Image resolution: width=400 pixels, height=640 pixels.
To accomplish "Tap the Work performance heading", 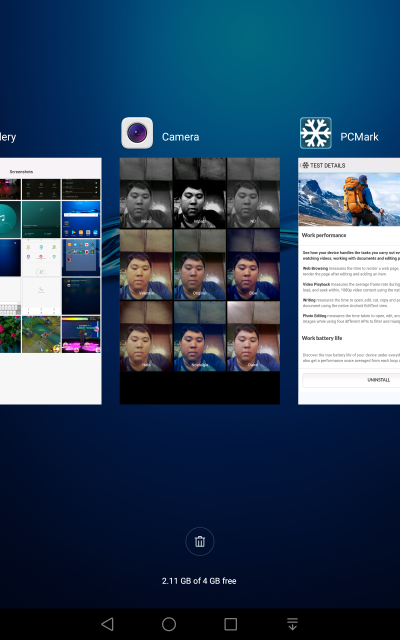I will [x=324, y=235].
